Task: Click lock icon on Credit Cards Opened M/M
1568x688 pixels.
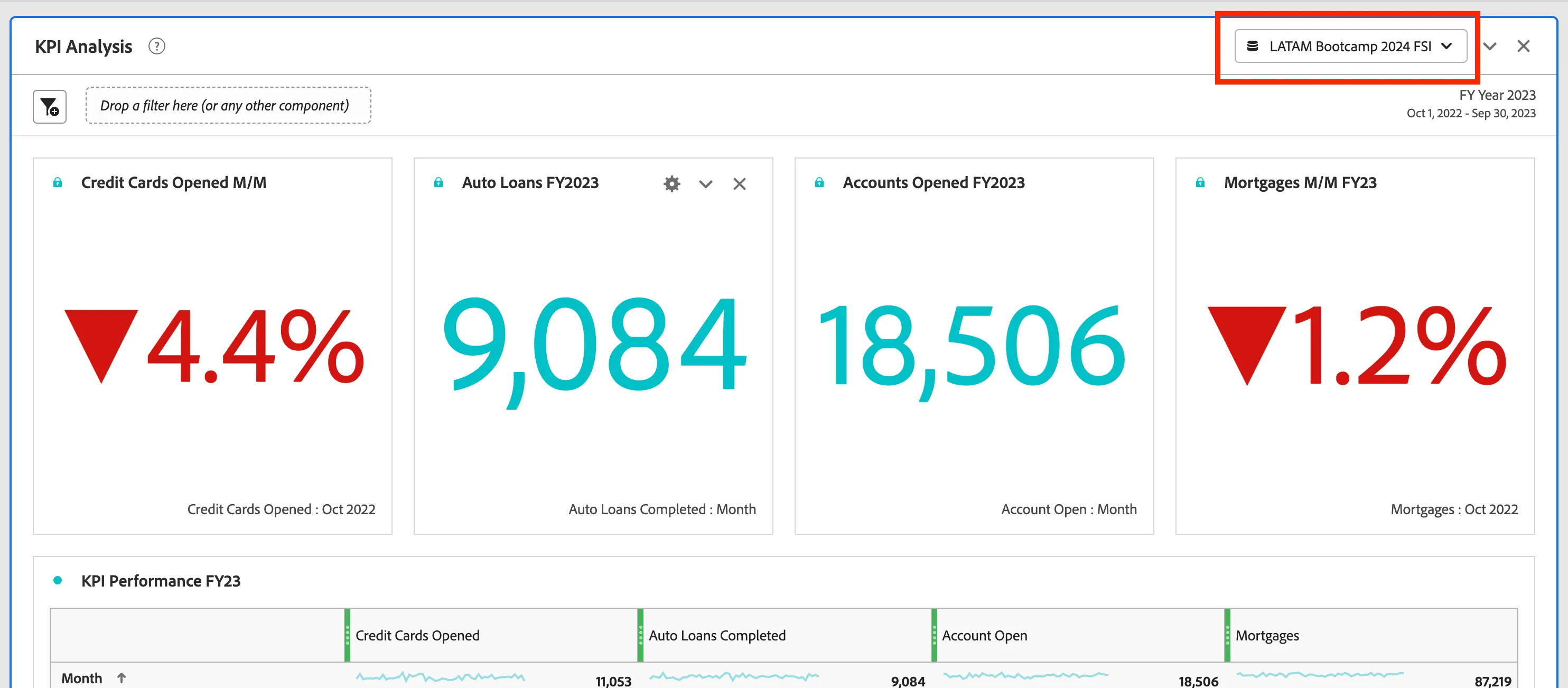Action: 57,183
